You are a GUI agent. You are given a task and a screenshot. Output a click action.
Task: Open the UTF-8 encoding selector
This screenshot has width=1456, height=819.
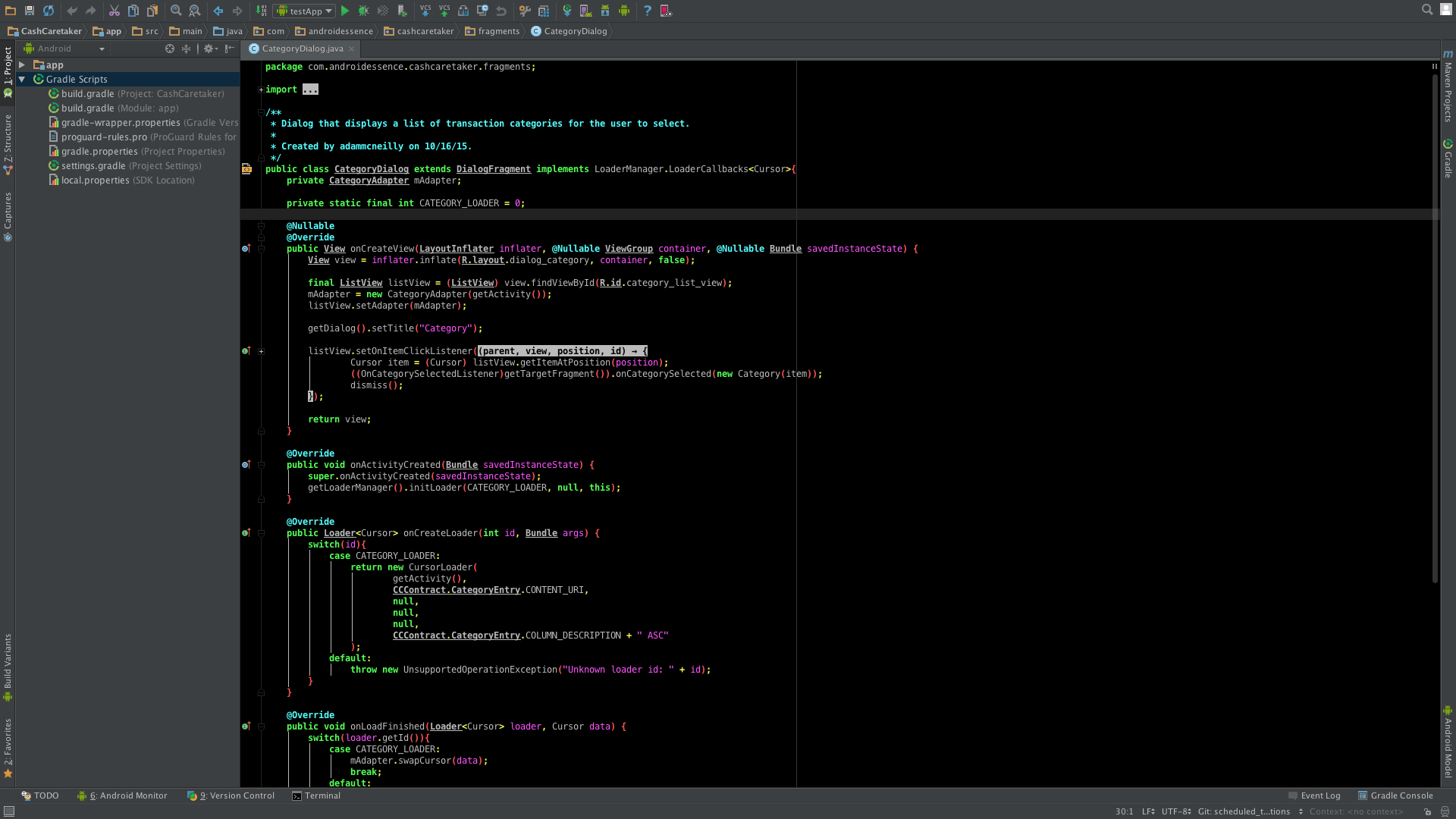click(x=1176, y=811)
